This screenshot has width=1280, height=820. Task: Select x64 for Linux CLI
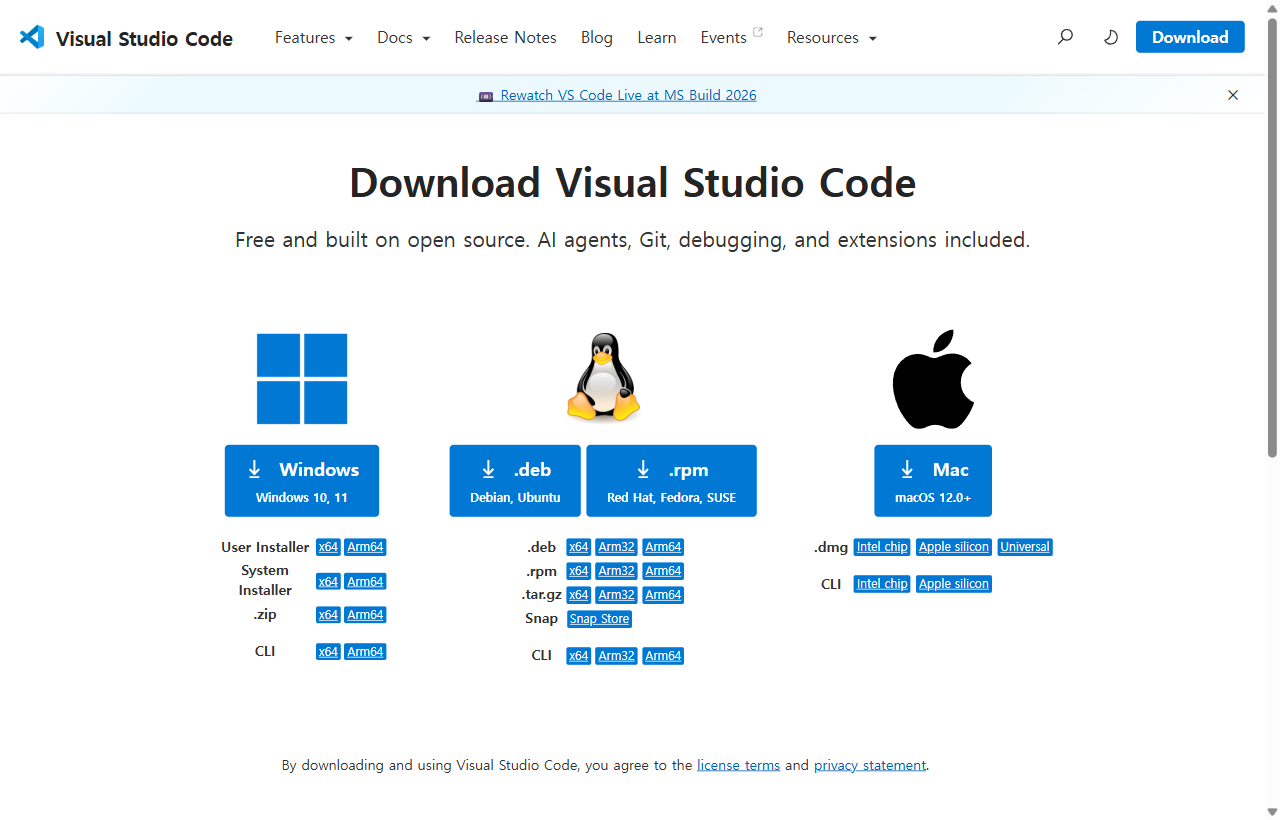pyautogui.click(x=578, y=656)
